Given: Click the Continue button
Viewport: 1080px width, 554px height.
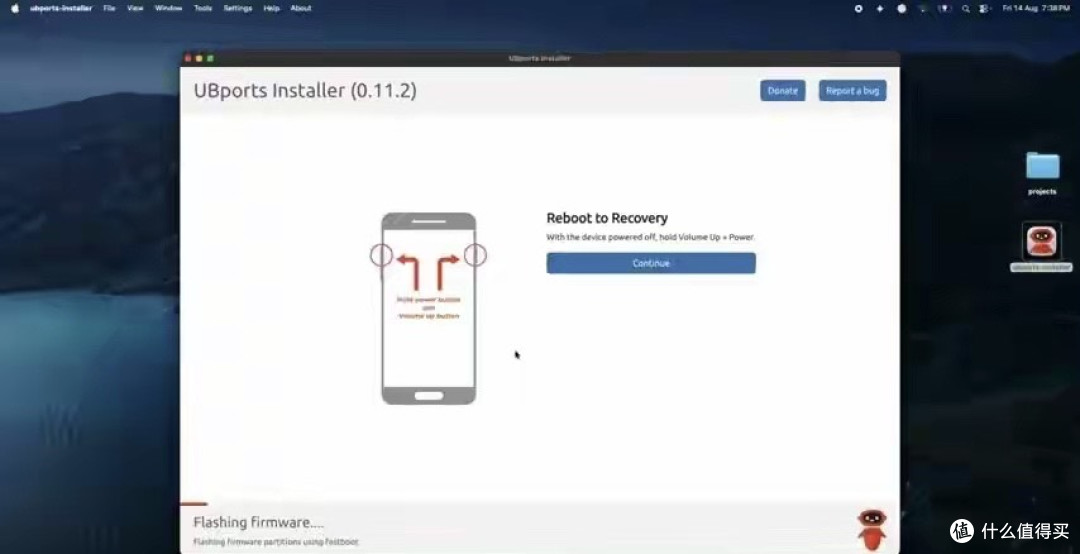Looking at the screenshot, I should point(651,263).
